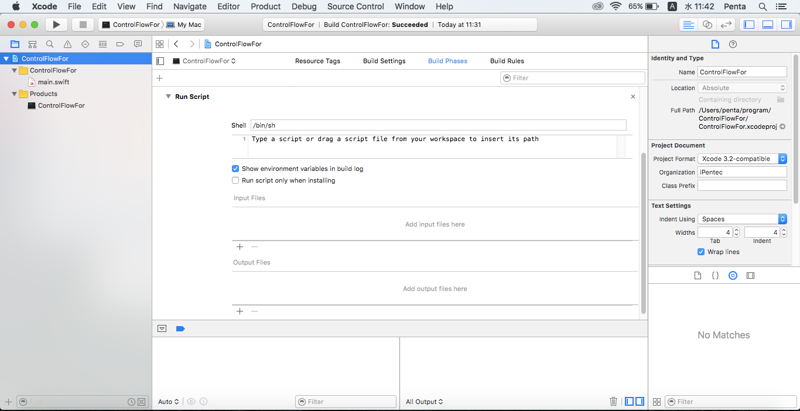
Task: Open the Editor menu
Action: [x=228, y=7]
